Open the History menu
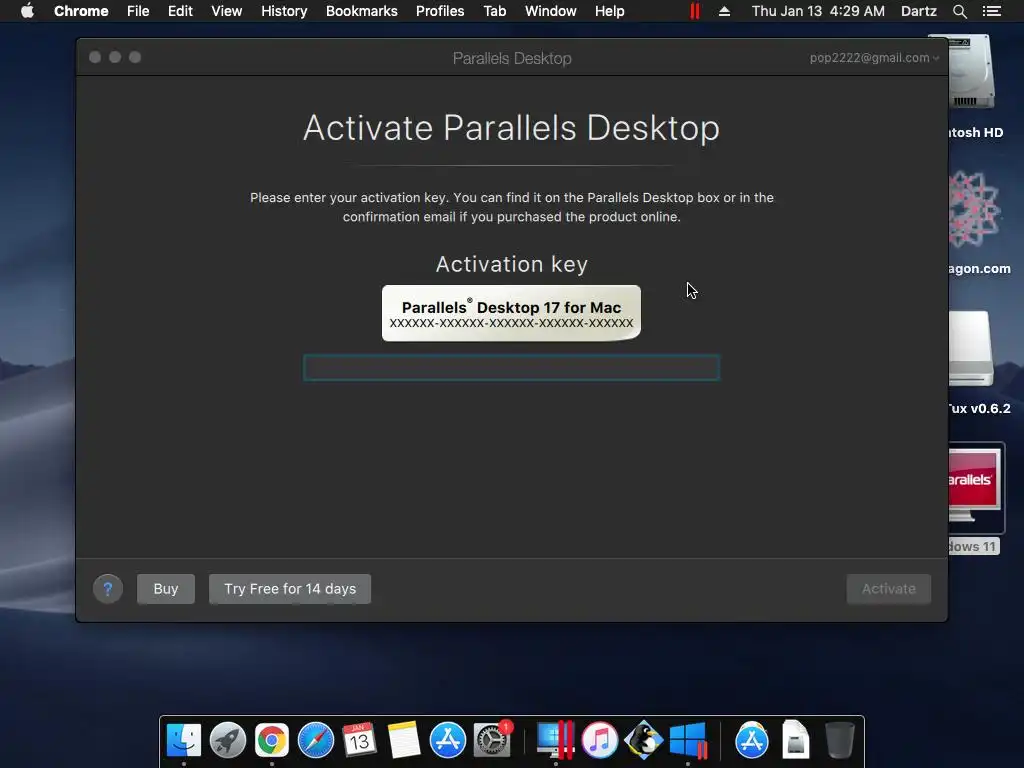The width and height of the screenshot is (1024, 768). point(284,11)
